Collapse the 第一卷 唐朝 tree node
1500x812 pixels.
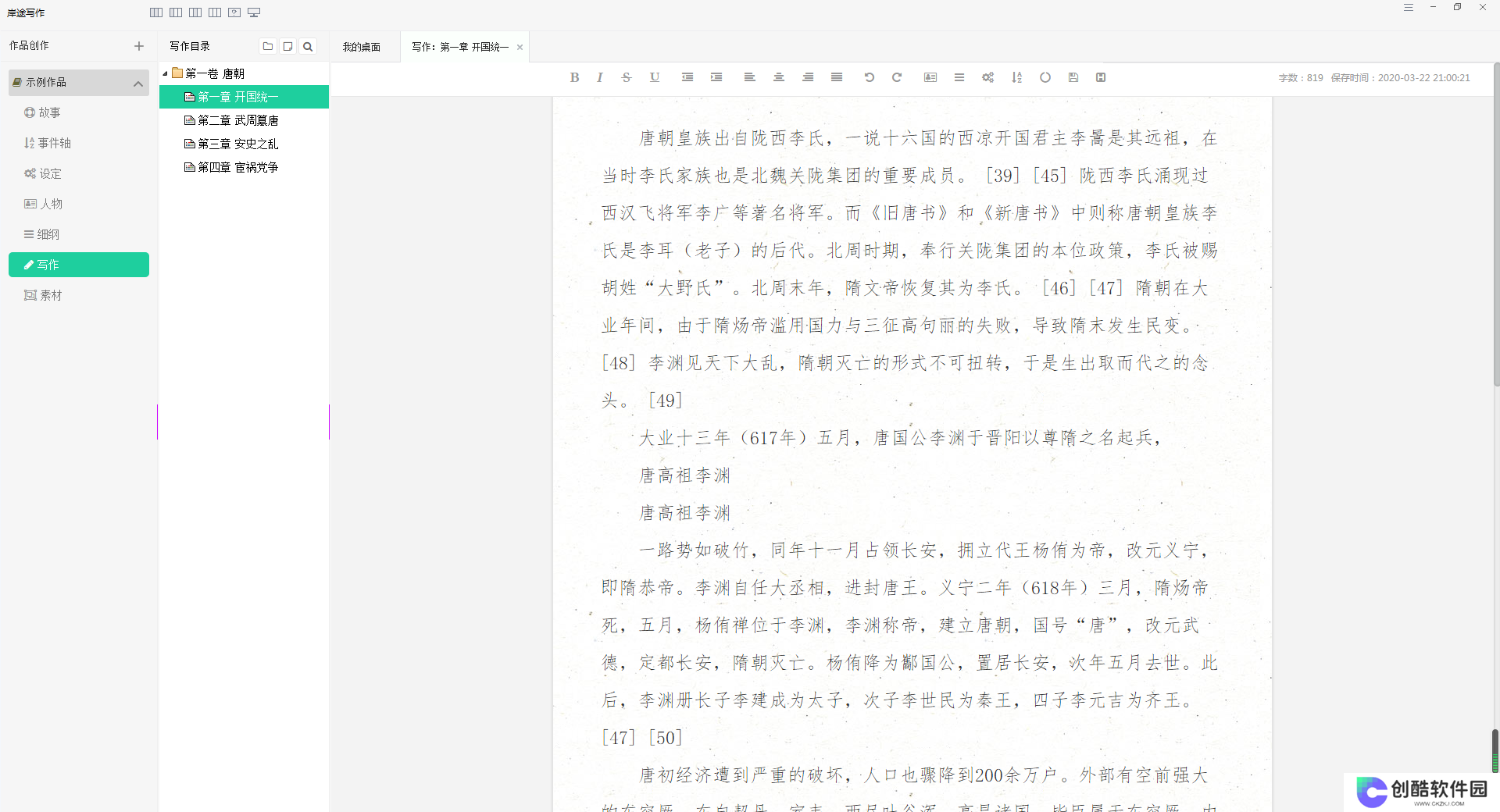pyautogui.click(x=165, y=73)
